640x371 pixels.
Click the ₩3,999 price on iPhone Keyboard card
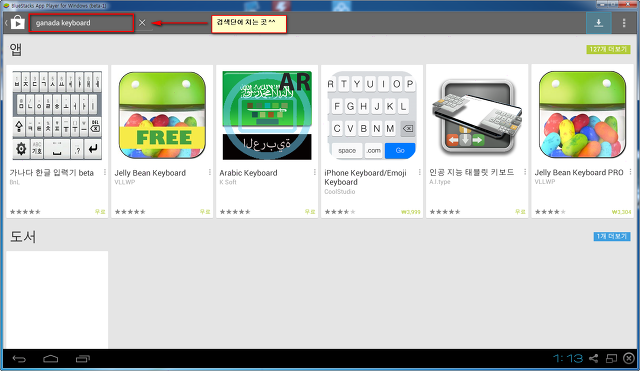click(411, 212)
